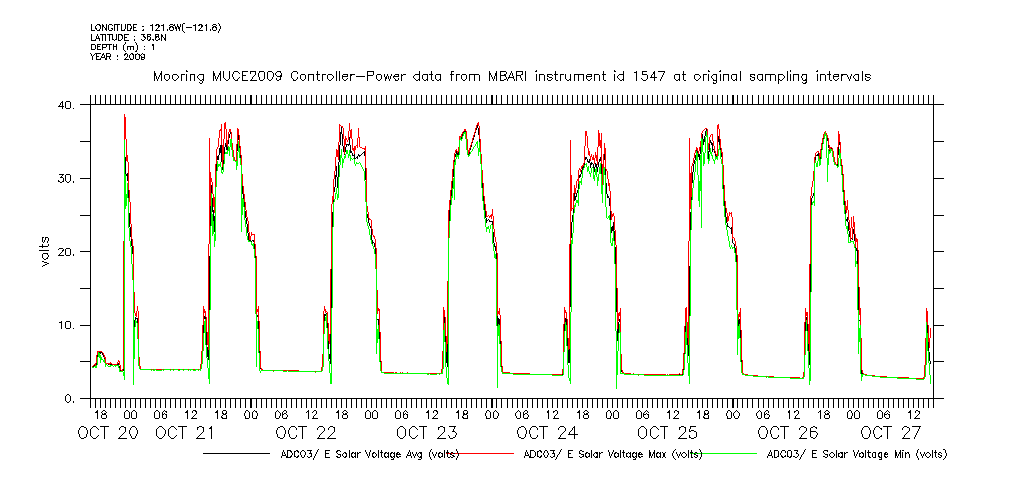Select the OCT 25 date label
Screen dimensions: 1009x504
[668, 433]
